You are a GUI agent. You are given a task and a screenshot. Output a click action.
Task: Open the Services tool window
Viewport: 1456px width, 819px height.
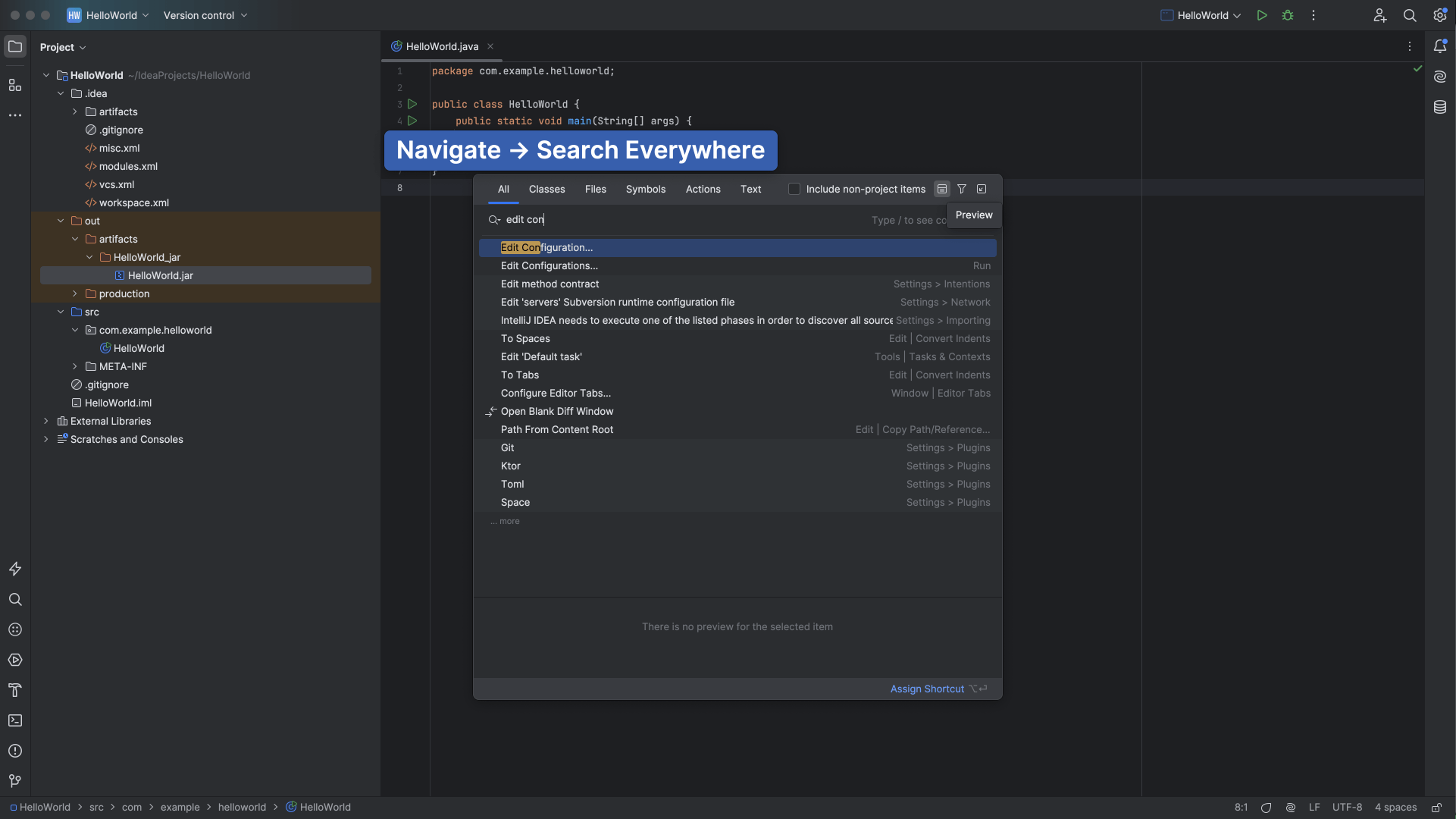15,660
